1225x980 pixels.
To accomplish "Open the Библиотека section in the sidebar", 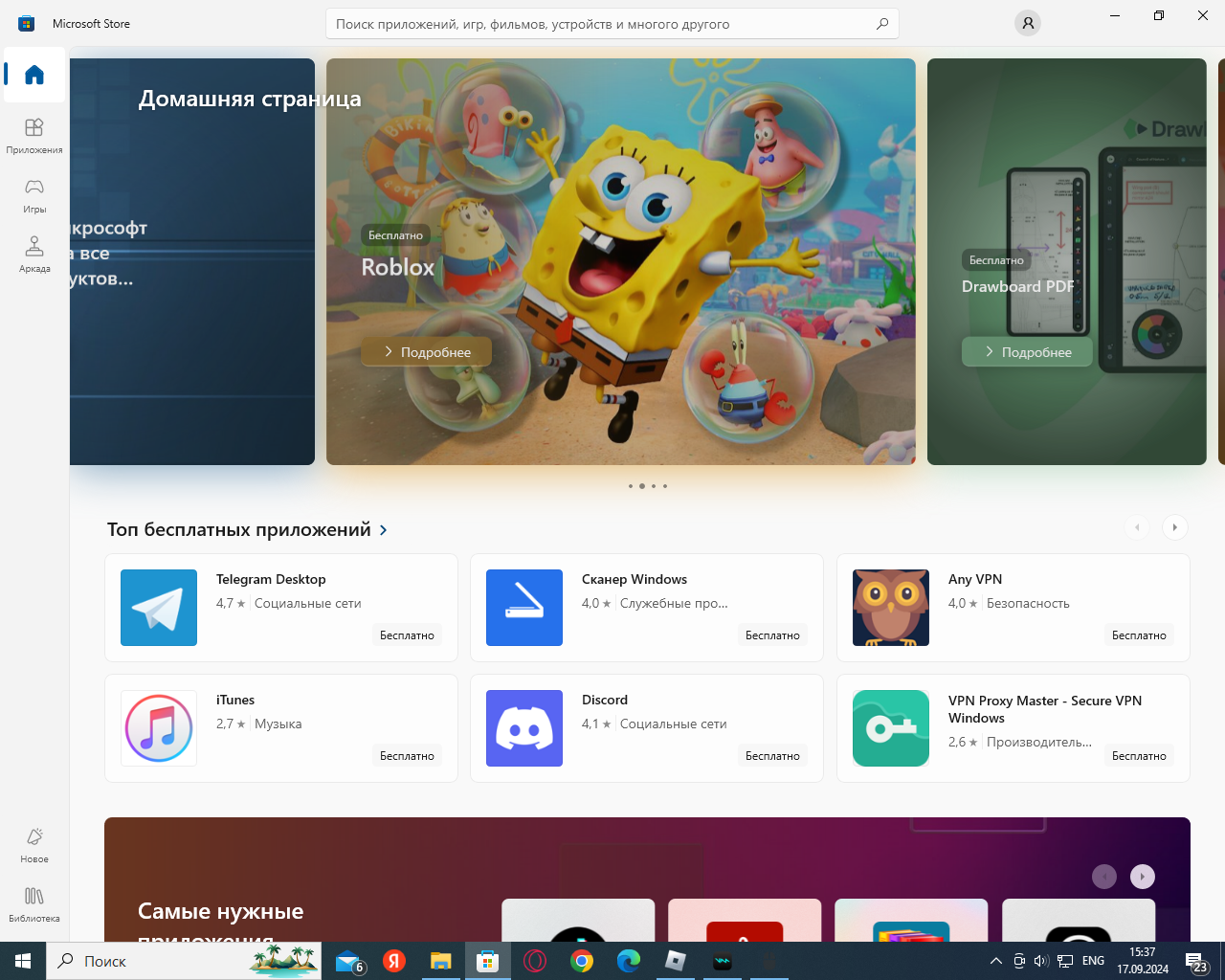I will [x=34, y=903].
